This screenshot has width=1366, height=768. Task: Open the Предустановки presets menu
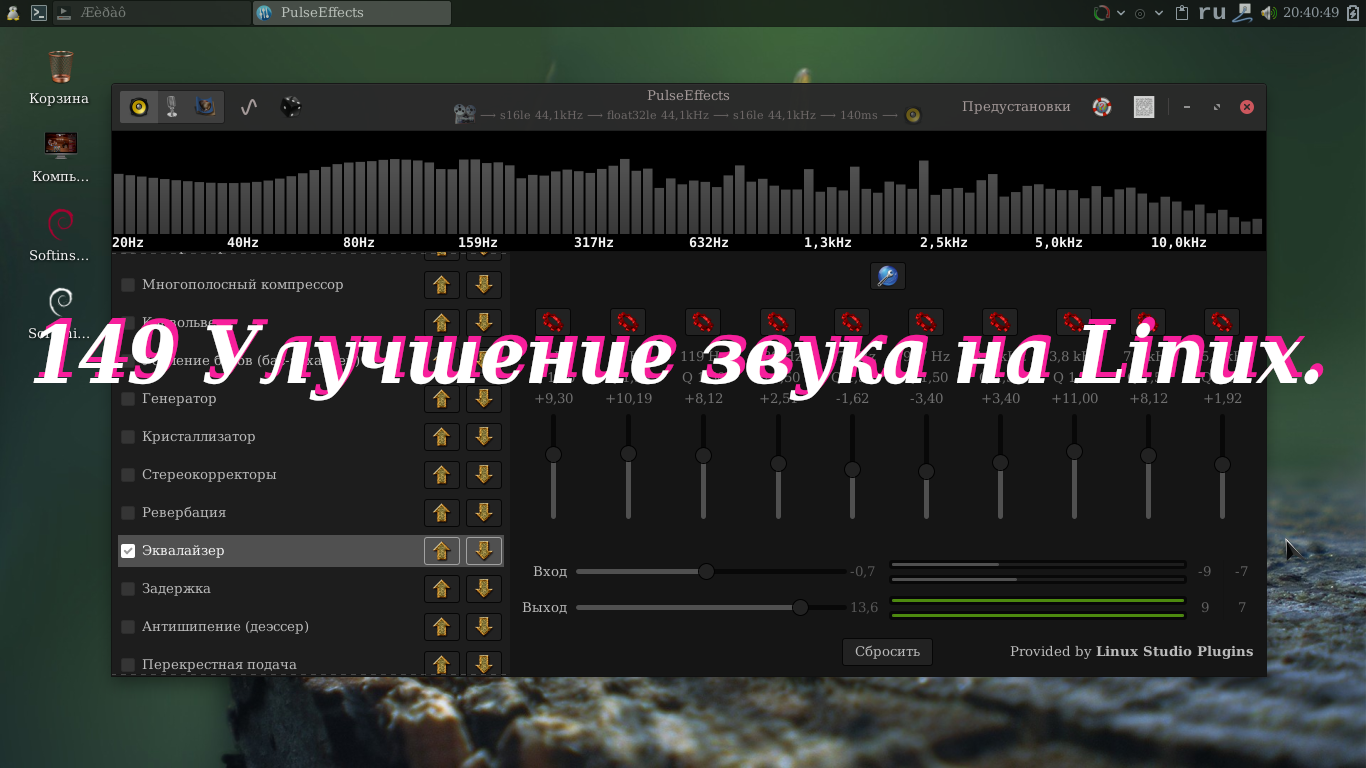click(1016, 107)
